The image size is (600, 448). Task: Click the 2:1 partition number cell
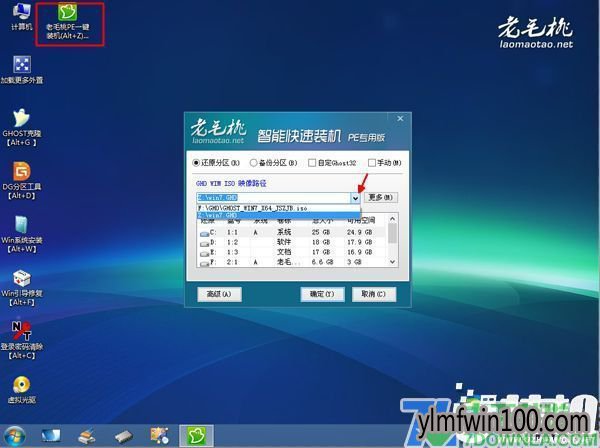coord(232,262)
